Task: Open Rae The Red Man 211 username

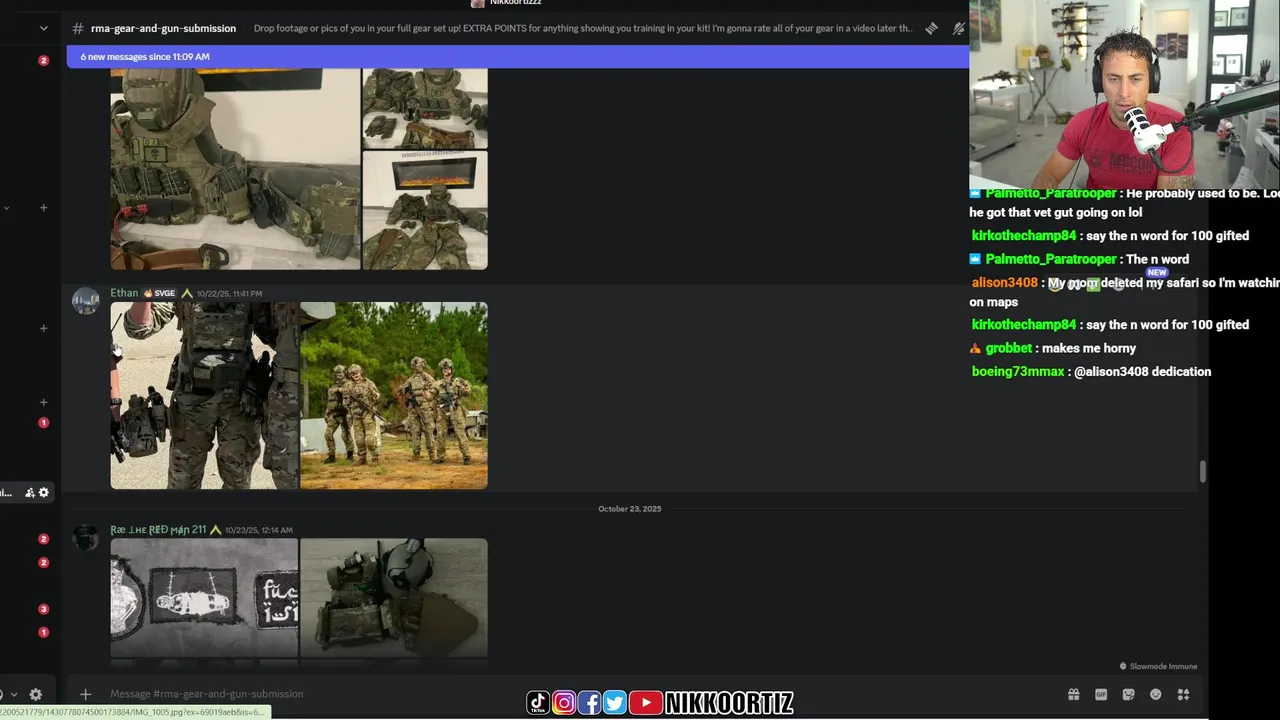Action: 158,530
